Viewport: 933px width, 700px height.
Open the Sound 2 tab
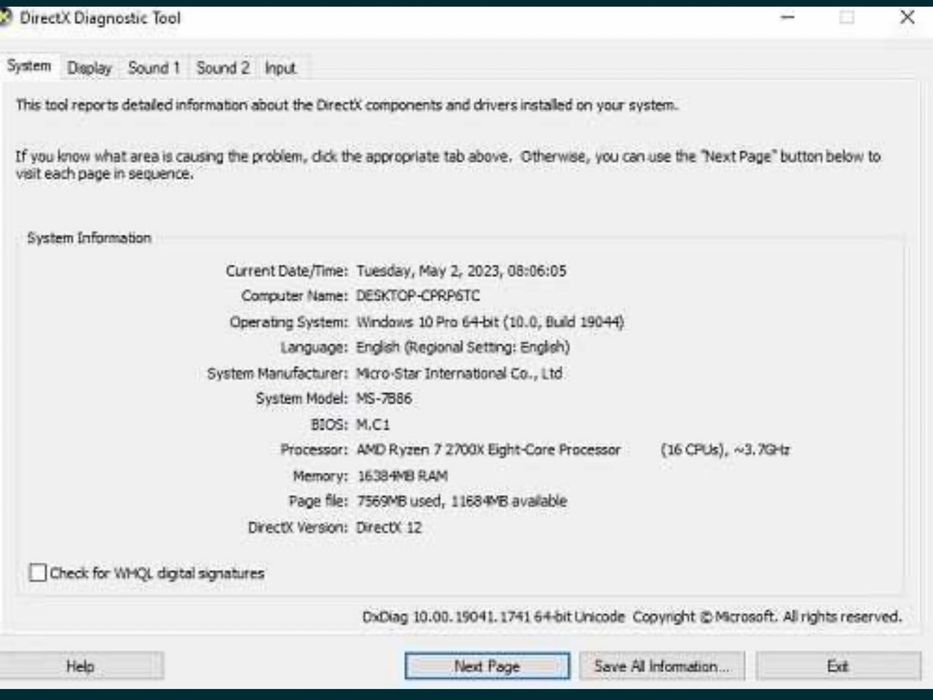coord(223,68)
